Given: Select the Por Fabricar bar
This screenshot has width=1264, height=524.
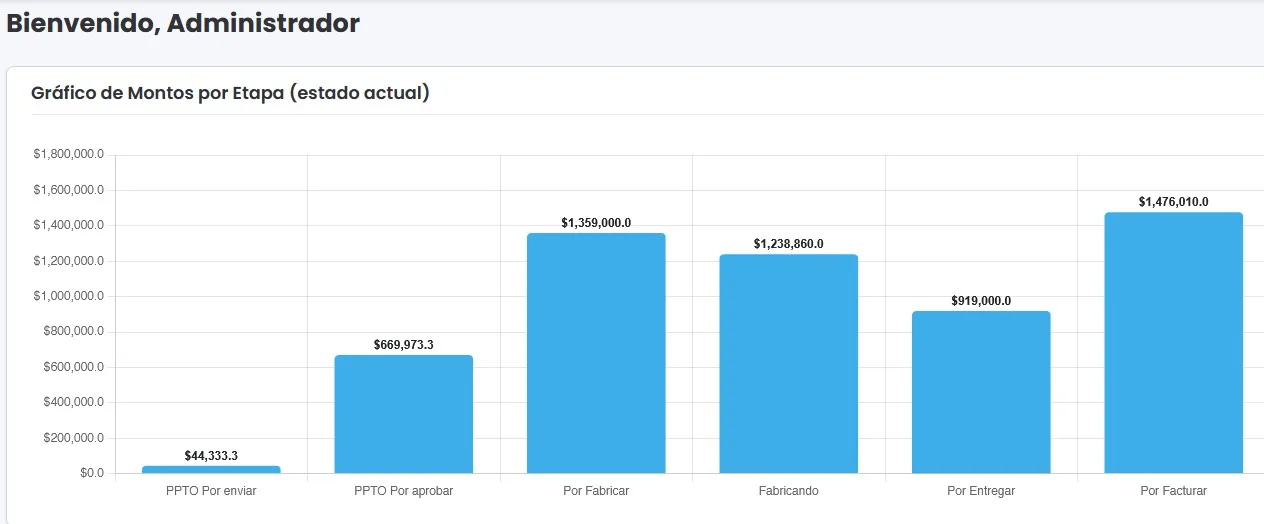Looking at the screenshot, I should 596,353.
